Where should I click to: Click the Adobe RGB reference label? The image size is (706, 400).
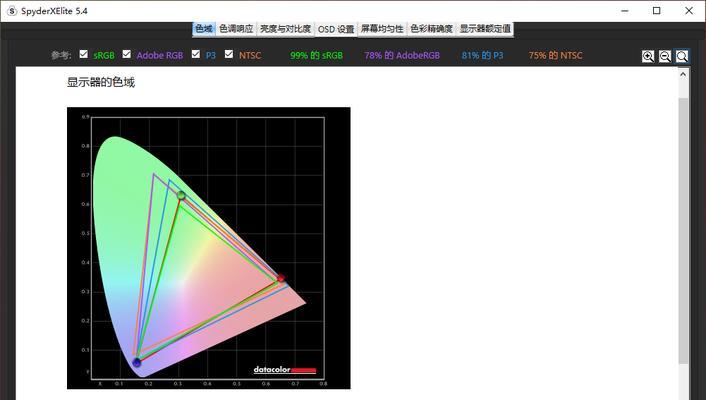point(160,55)
